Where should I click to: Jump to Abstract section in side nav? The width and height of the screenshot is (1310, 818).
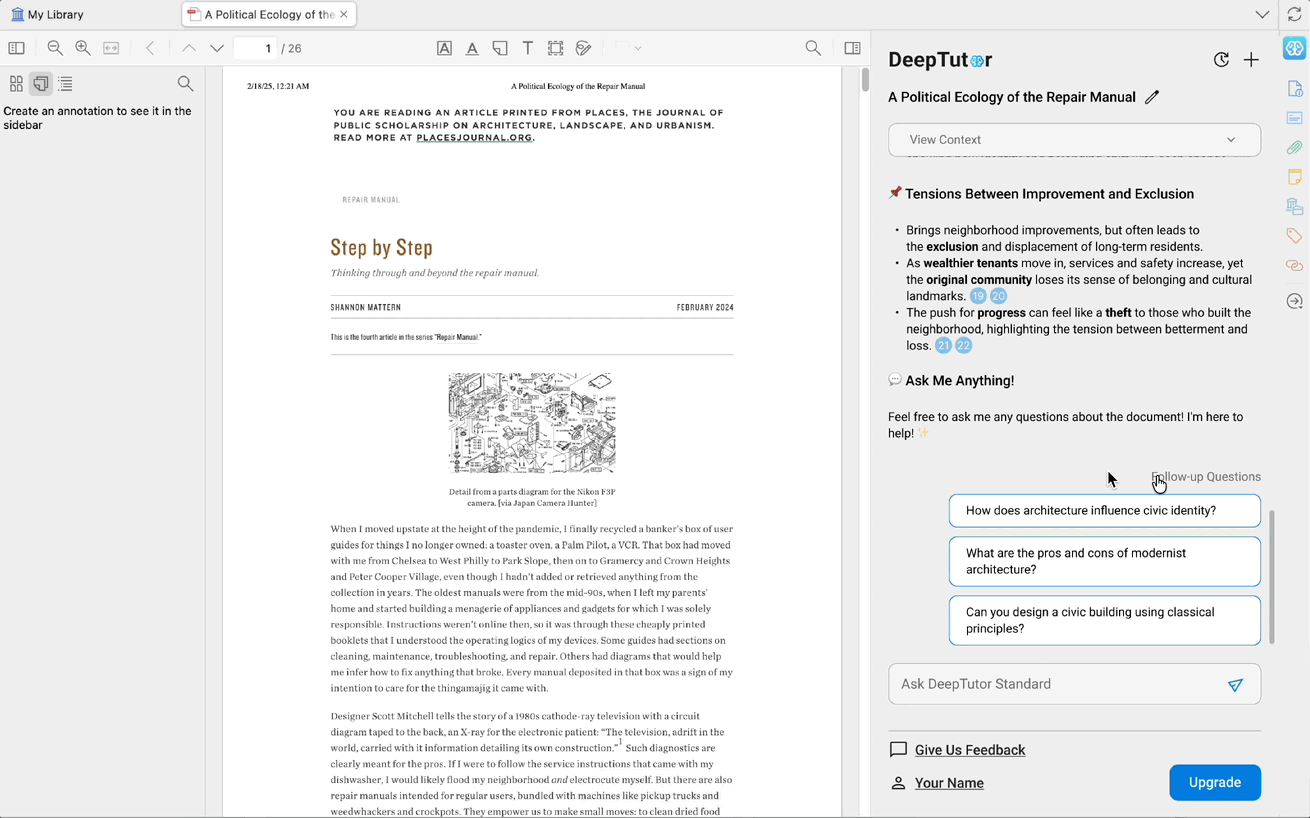pyautogui.click(x=1295, y=118)
